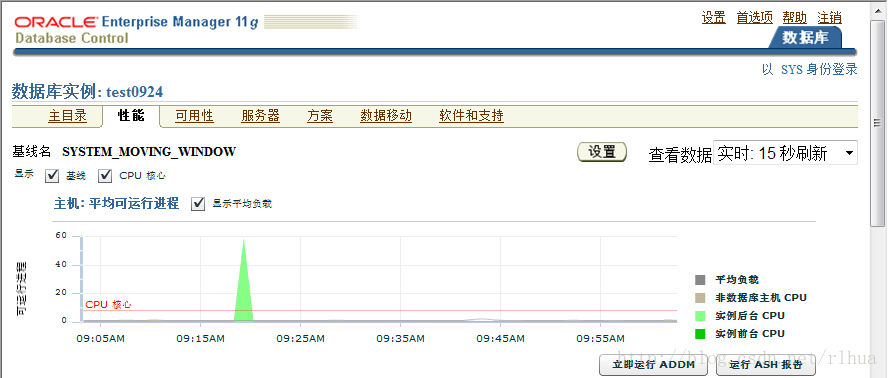Open the 方案 tab
This screenshot has height=378, width=888.
[320, 116]
